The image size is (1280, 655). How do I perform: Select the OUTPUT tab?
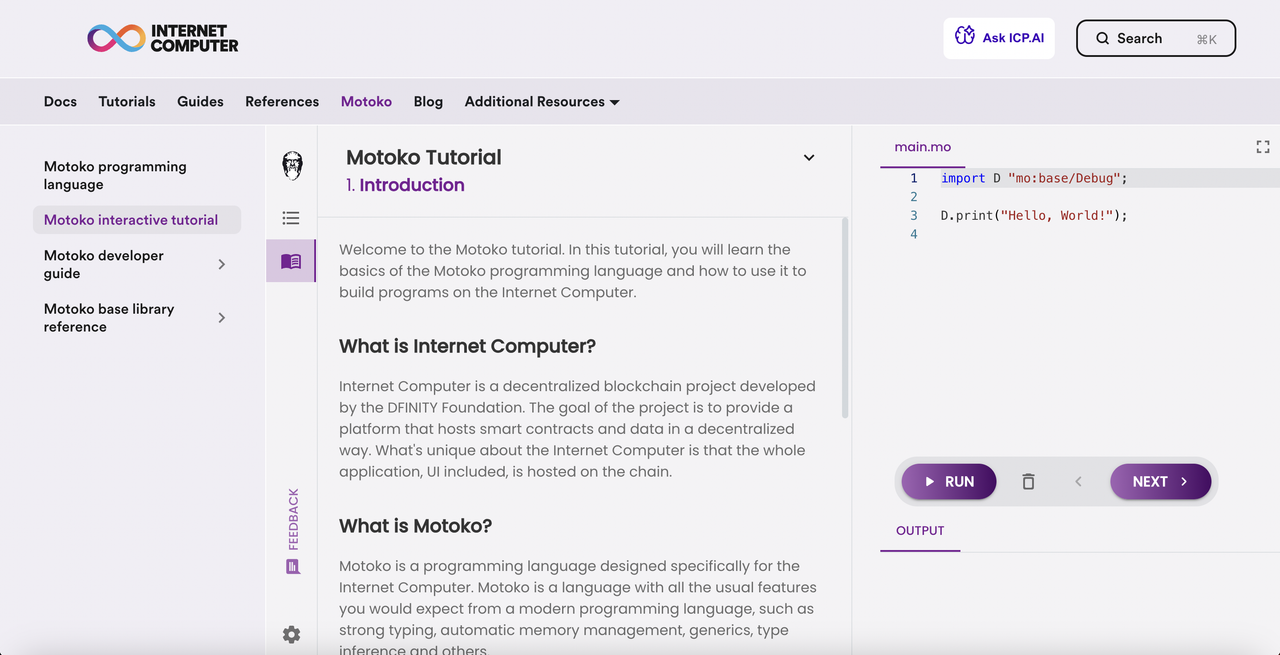point(920,531)
